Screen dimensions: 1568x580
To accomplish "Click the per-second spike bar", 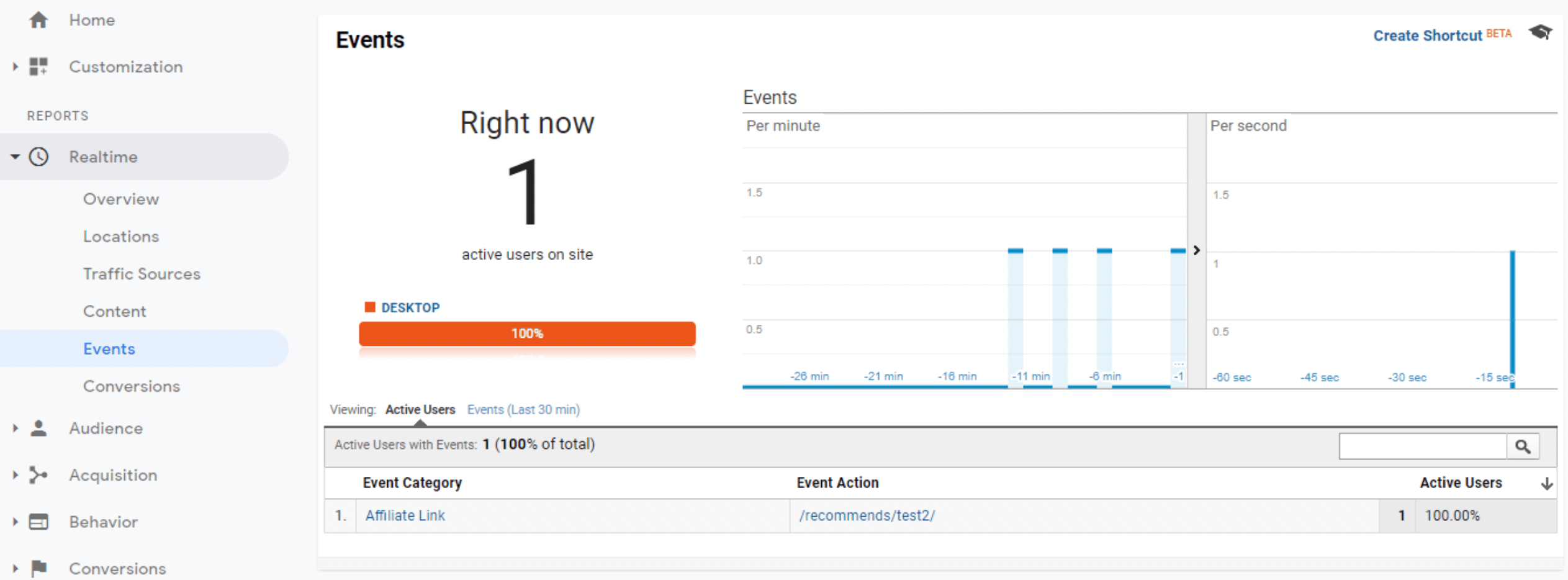I will (x=1513, y=319).
